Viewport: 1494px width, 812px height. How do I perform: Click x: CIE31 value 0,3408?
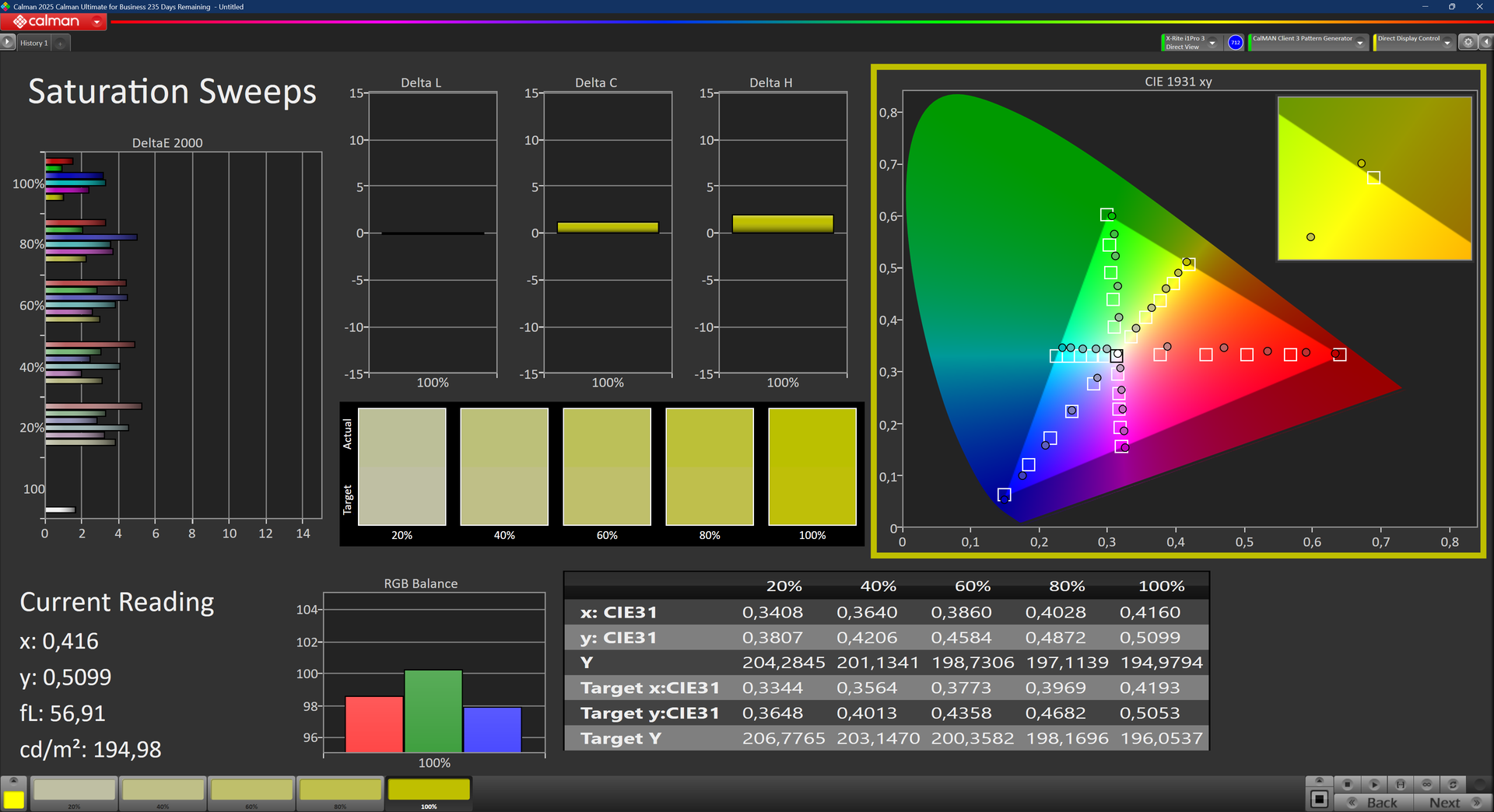[x=773, y=613]
